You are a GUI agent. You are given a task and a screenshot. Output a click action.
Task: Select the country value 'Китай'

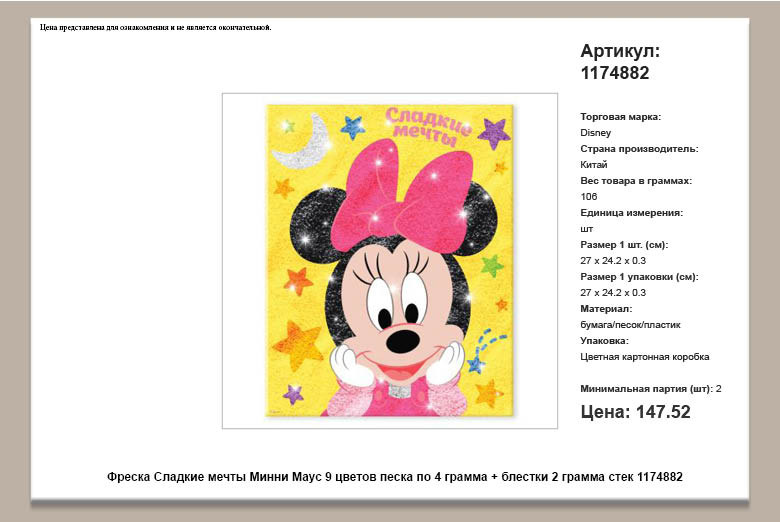[x=594, y=165]
